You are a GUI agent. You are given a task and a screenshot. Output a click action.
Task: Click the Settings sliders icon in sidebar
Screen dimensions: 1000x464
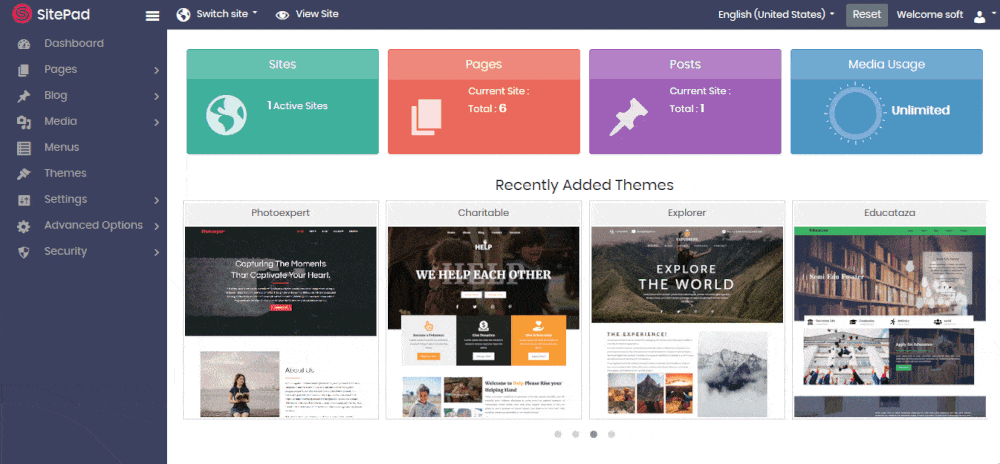[24, 200]
